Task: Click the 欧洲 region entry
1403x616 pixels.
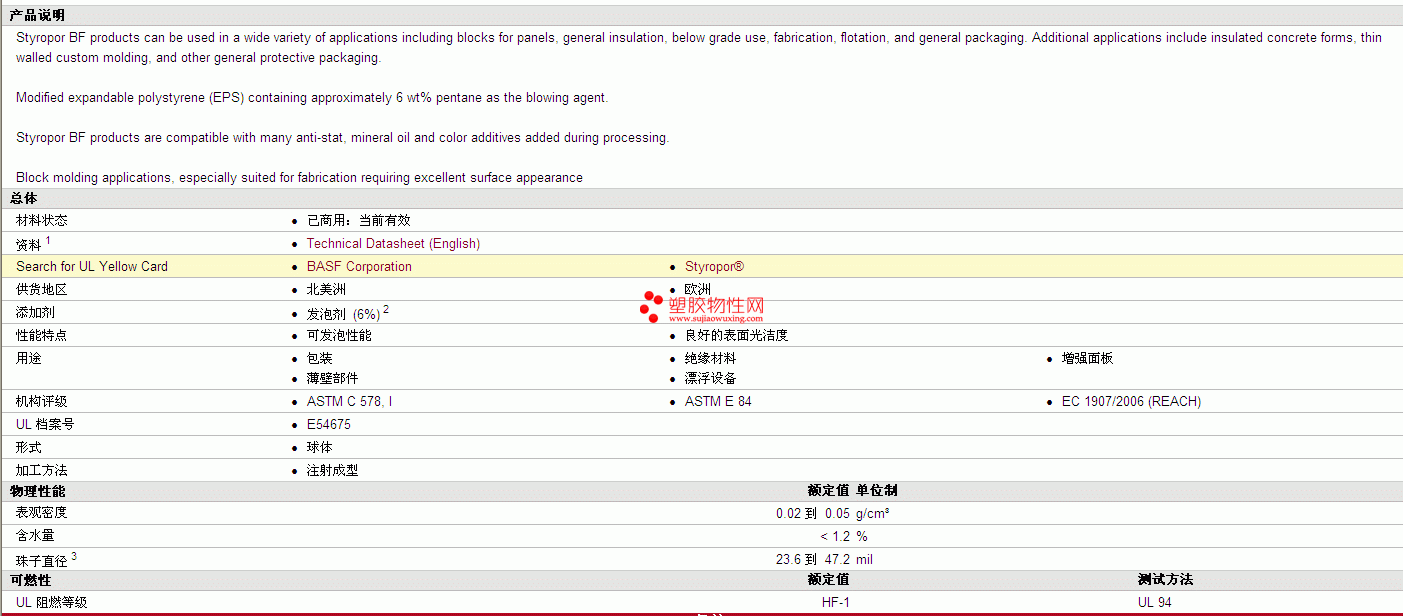Action: coord(698,289)
